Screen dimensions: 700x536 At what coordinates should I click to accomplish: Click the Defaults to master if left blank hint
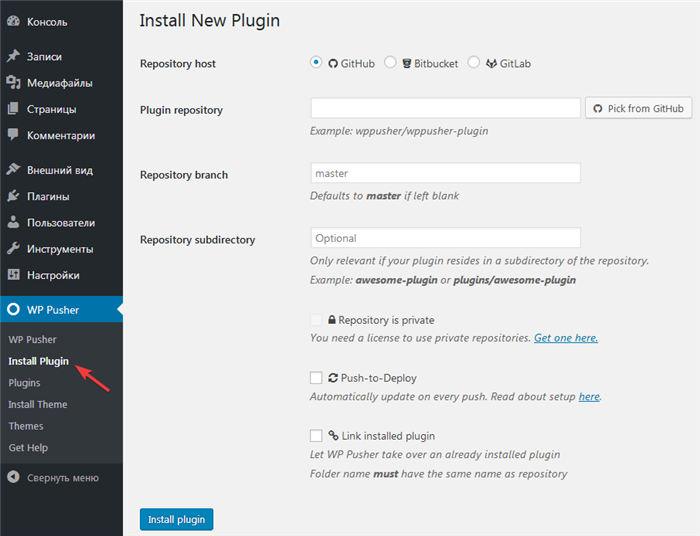pyautogui.click(x=384, y=196)
